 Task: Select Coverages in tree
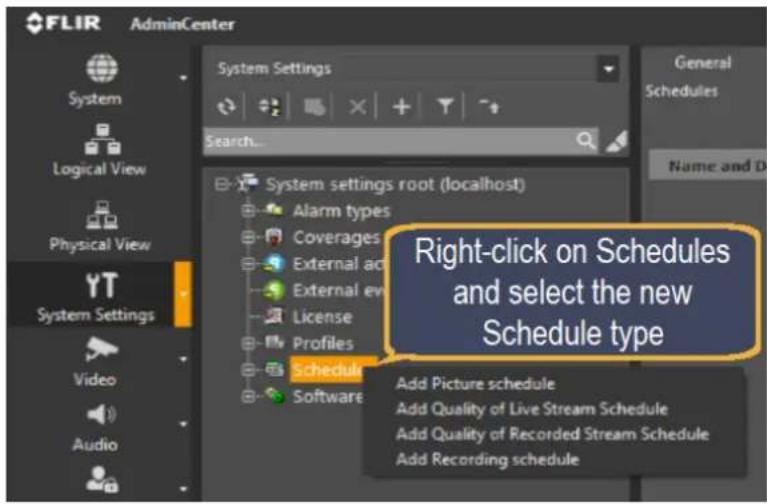pyautogui.click(x=337, y=237)
